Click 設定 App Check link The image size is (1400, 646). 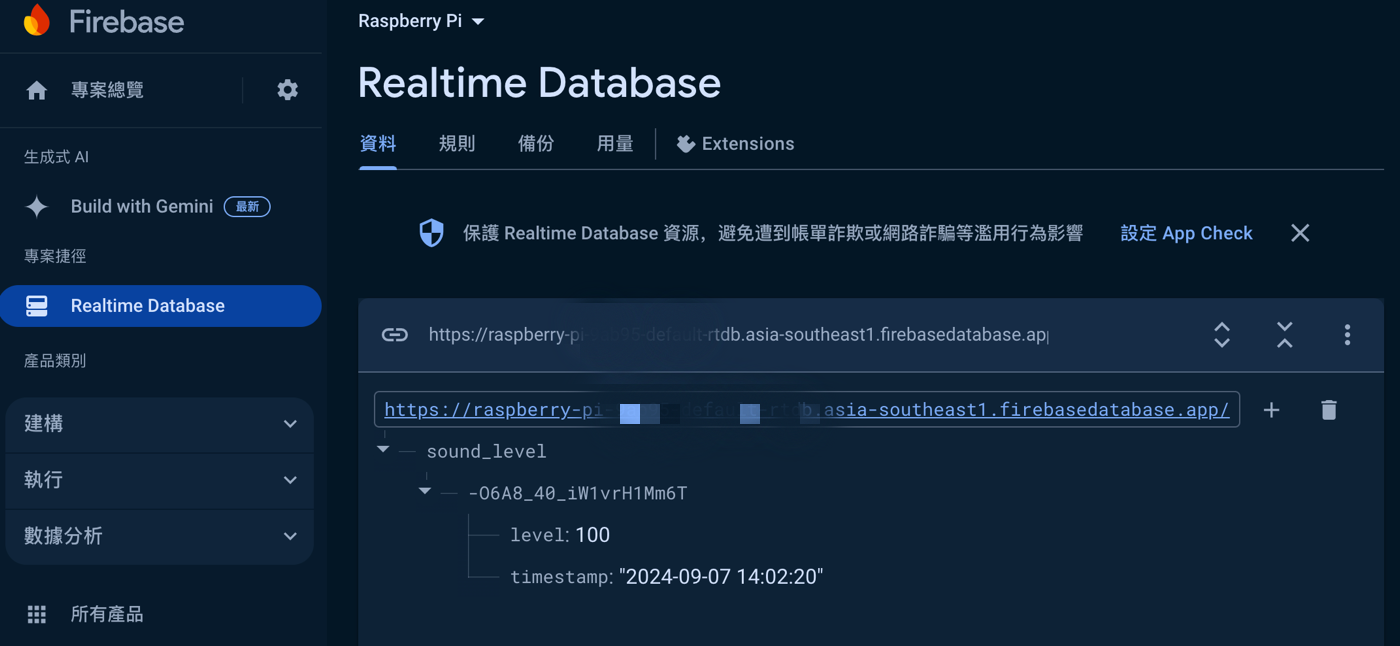point(1186,233)
